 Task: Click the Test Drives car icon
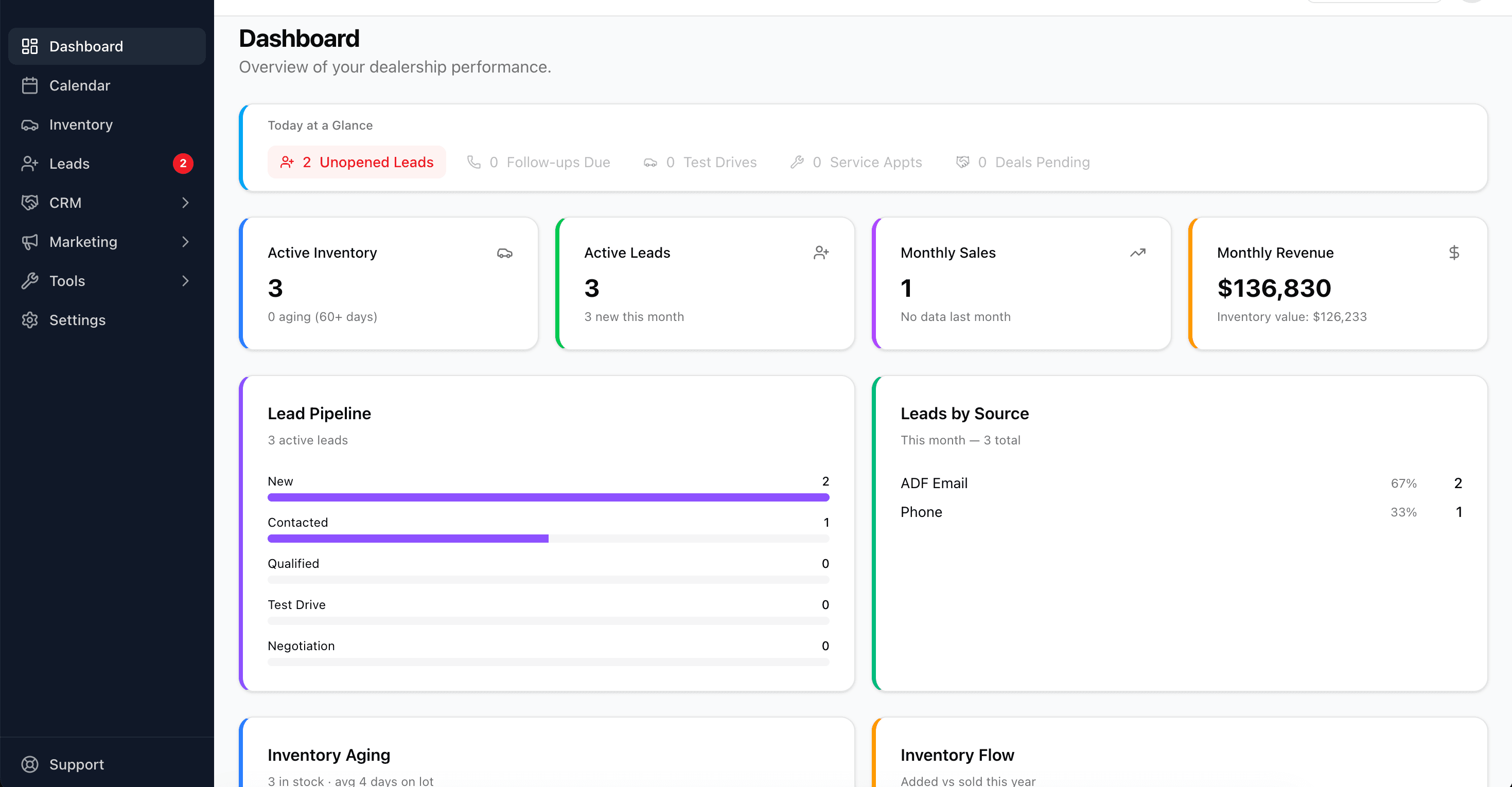pos(650,163)
